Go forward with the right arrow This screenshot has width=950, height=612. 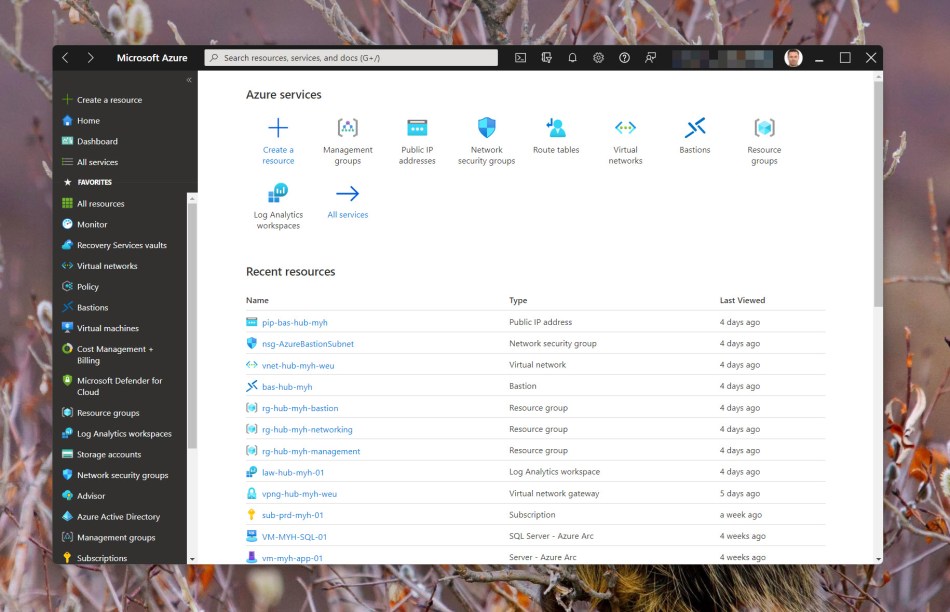point(90,58)
